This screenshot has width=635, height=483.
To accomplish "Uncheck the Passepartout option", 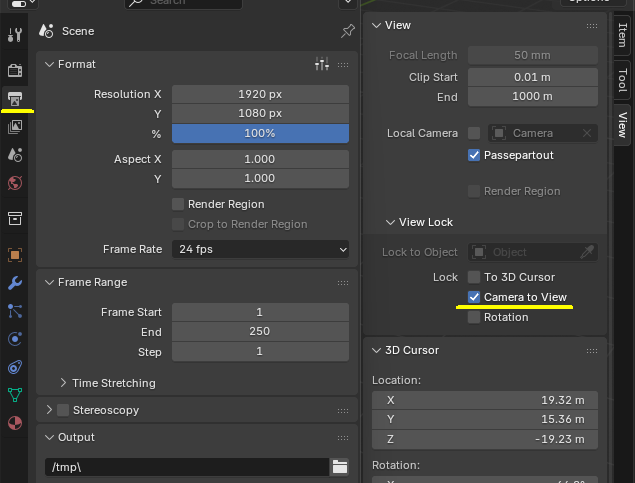I will coord(475,155).
